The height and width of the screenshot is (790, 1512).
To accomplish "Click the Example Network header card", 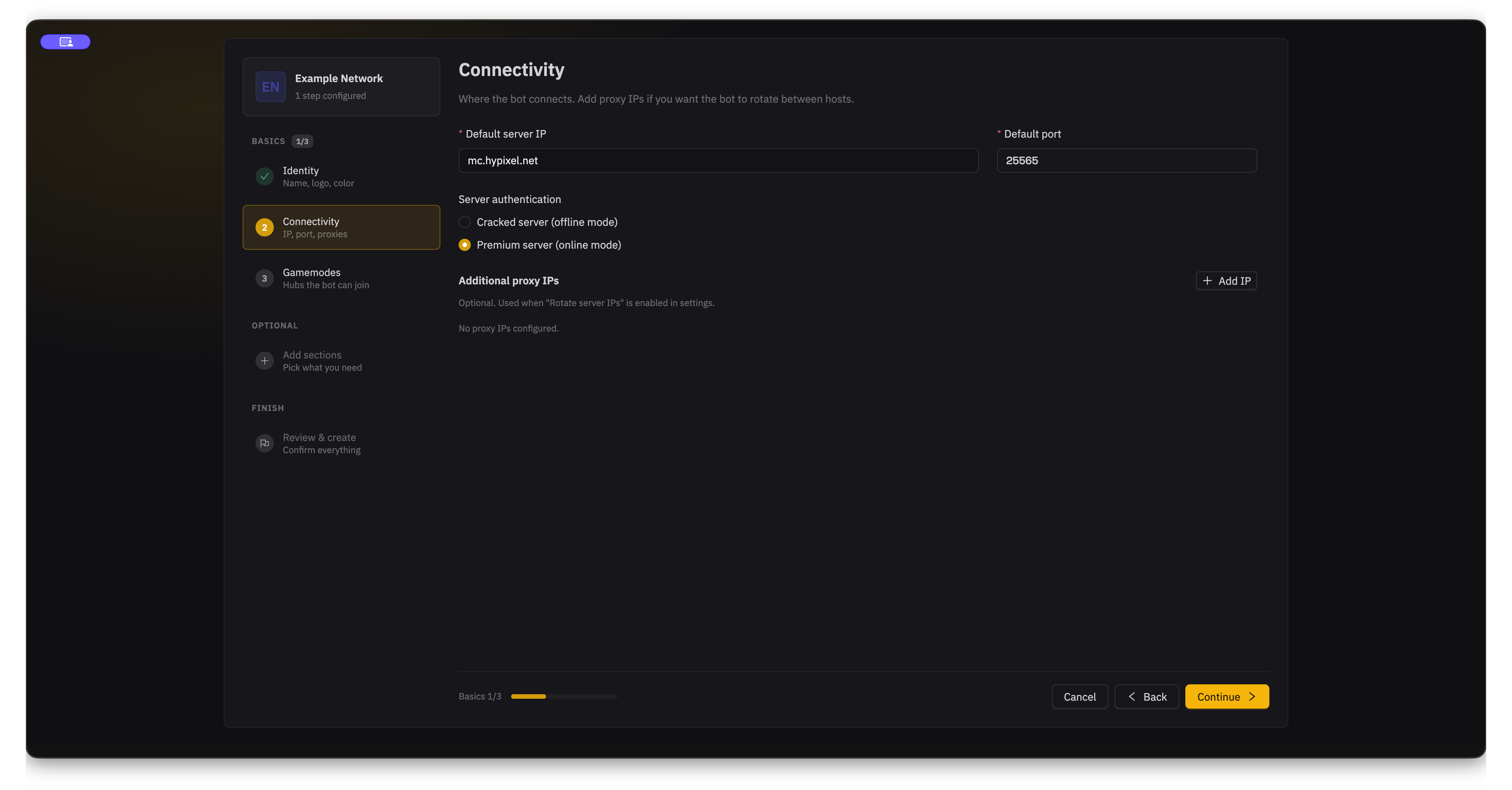I will (341, 87).
